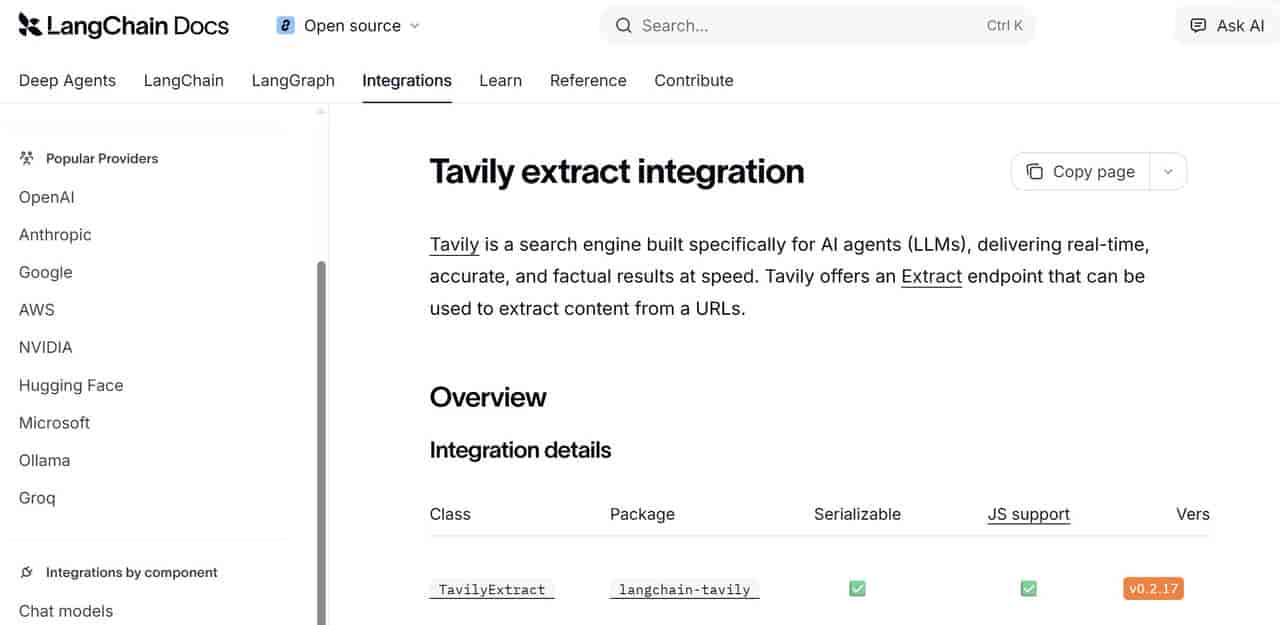Open Chat models in sidebar
1280x625 pixels.
coord(66,611)
